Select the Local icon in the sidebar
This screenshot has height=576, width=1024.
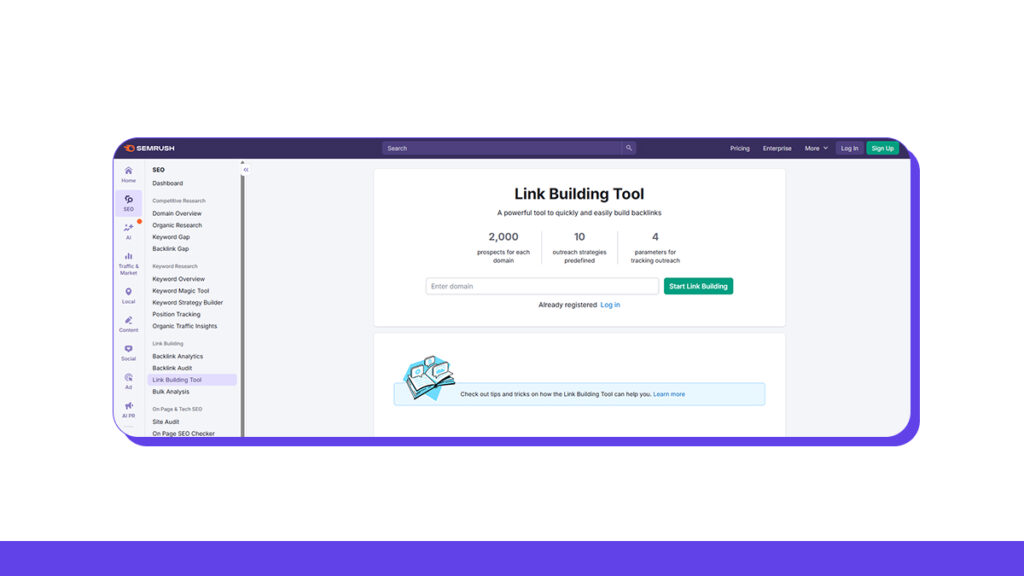128,293
